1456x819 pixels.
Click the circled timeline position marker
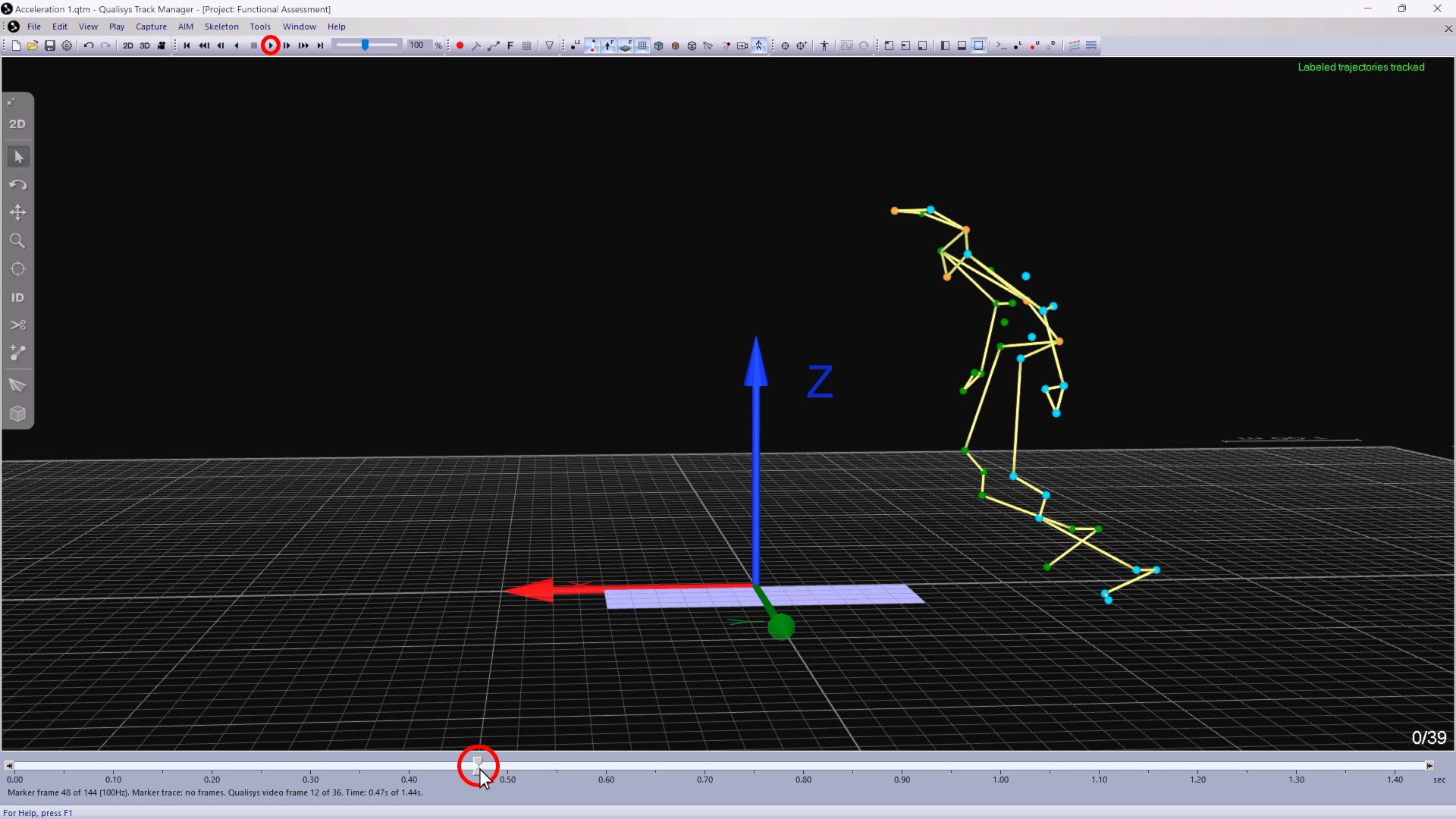478,766
